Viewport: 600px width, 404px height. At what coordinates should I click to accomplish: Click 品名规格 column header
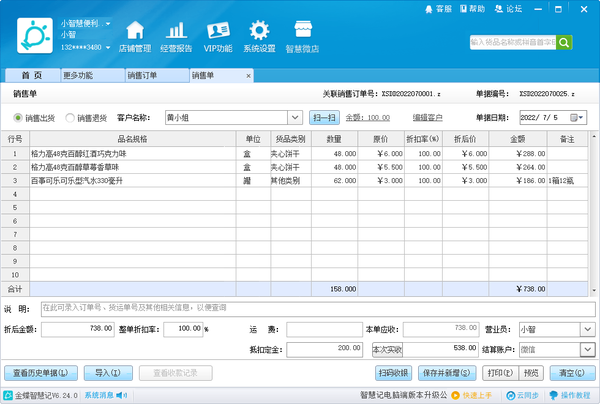click(132, 139)
